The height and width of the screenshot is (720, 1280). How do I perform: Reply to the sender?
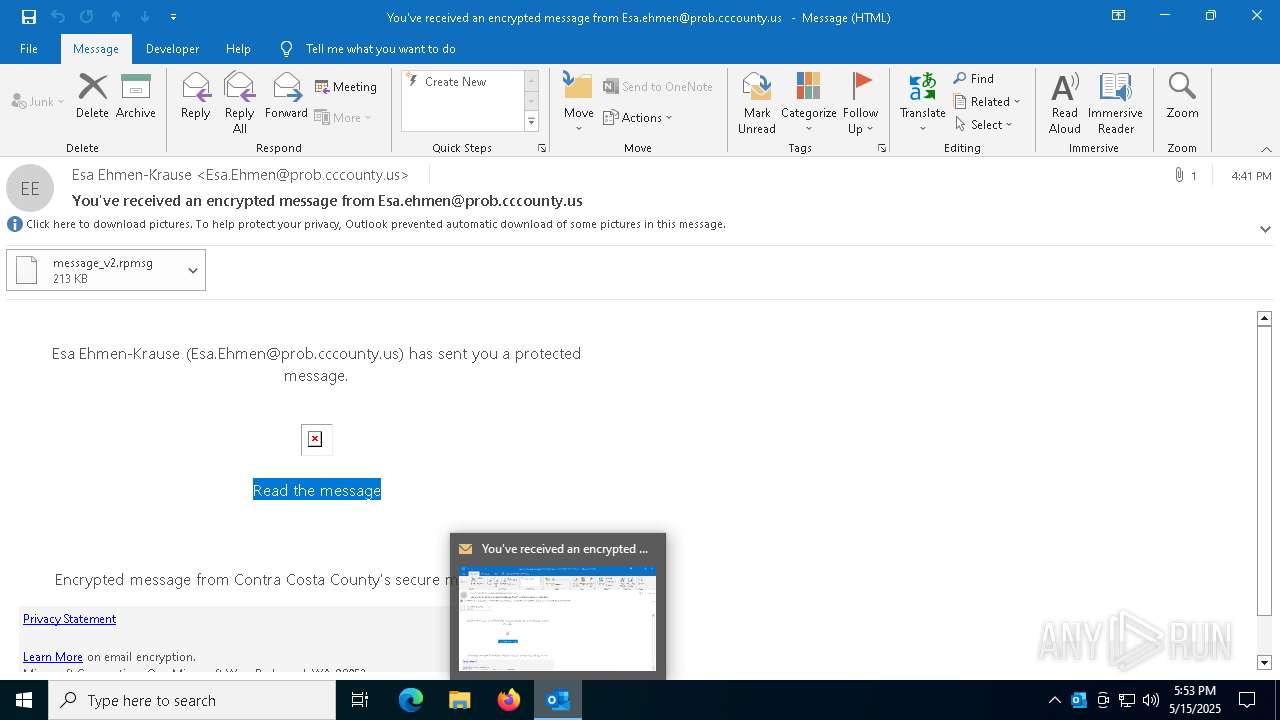click(195, 97)
